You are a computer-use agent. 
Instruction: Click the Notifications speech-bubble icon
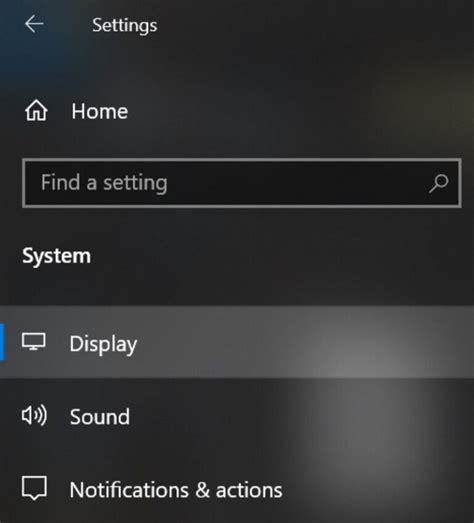34,488
